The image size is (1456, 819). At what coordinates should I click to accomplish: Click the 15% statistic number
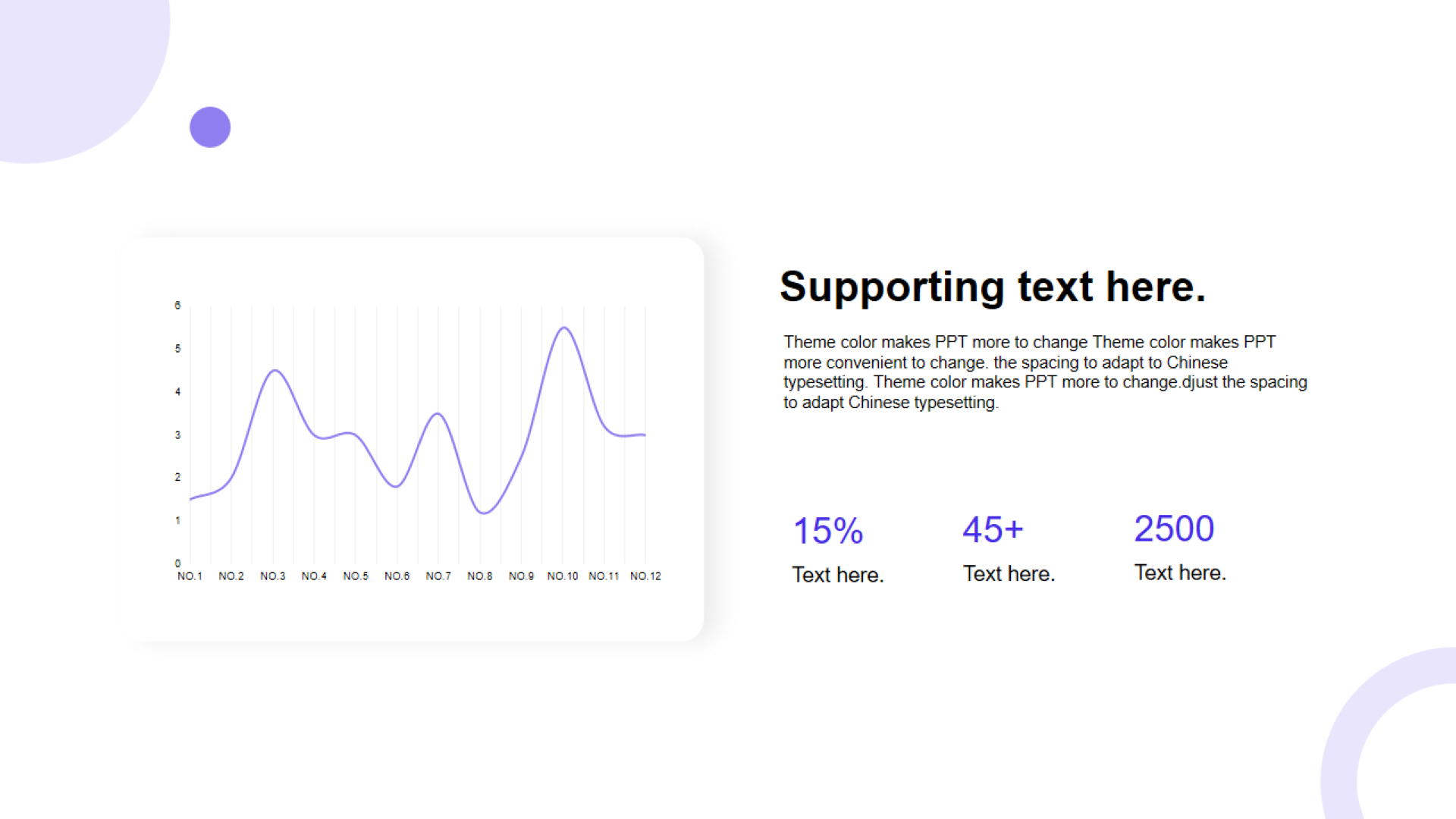[x=828, y=531]
